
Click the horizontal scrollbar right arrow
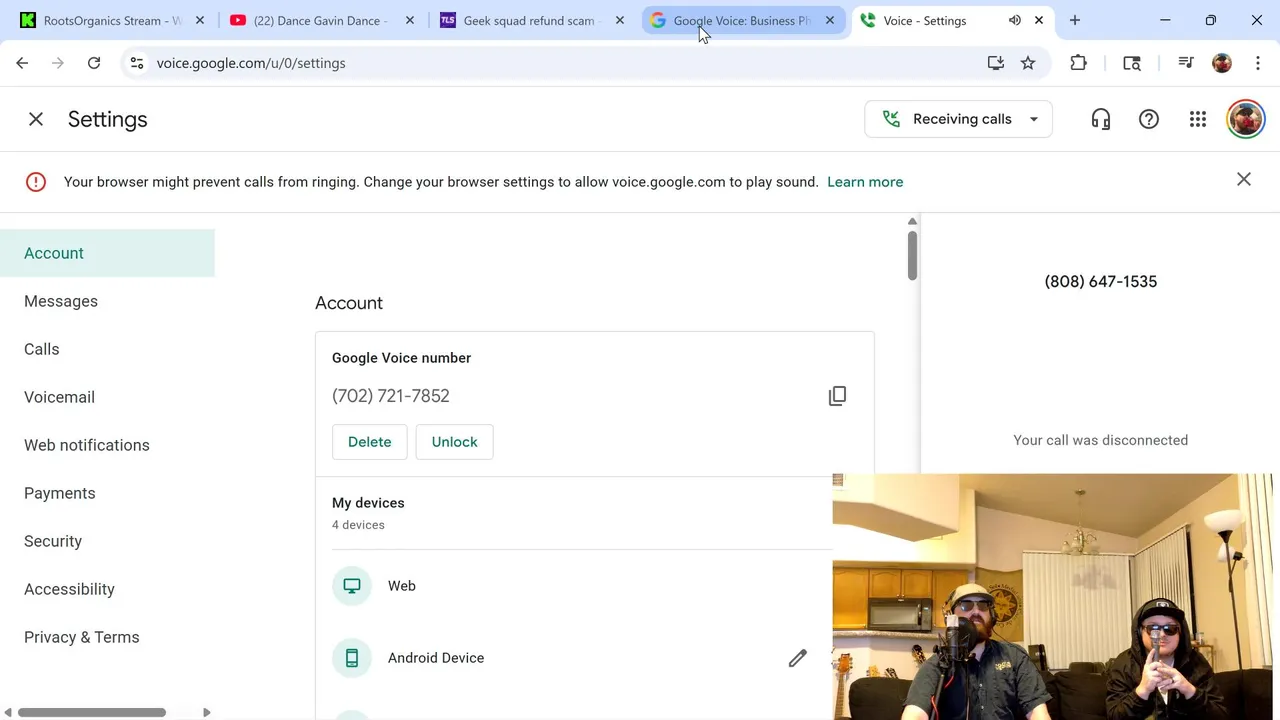tap(206, 712)
